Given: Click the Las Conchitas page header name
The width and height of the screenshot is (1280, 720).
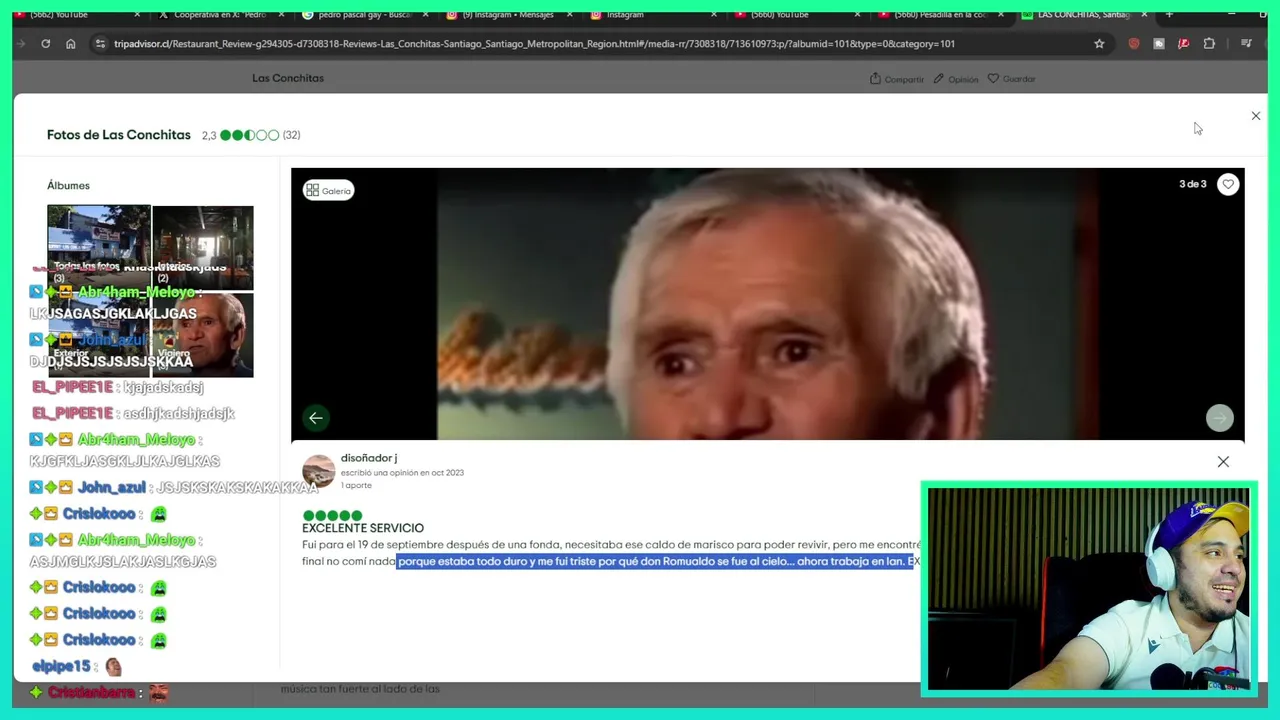Looking at the screenshot, I should [x=288, y=78].
